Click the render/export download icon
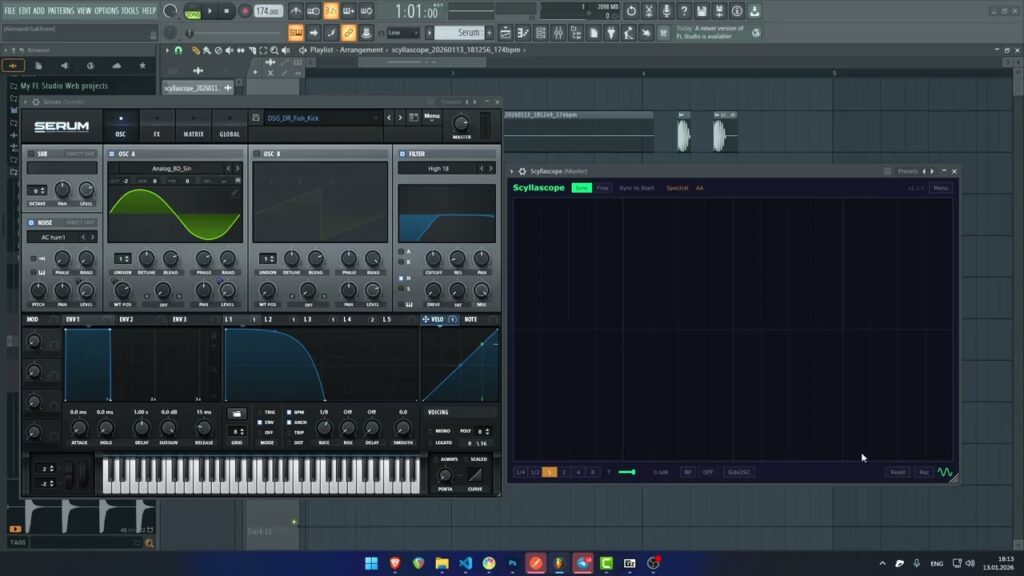The height and width of the screenshot is (576, 1024). [x=754, y=11]
